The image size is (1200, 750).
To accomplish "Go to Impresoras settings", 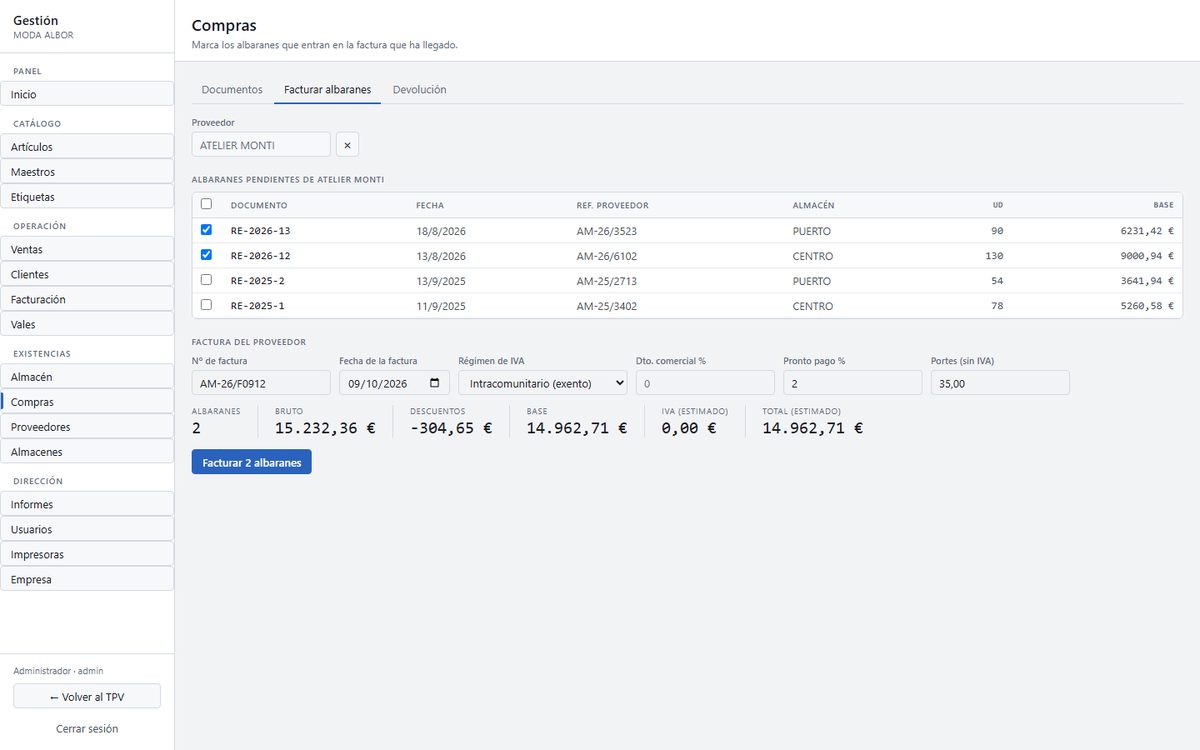I will tap(87, 554).
